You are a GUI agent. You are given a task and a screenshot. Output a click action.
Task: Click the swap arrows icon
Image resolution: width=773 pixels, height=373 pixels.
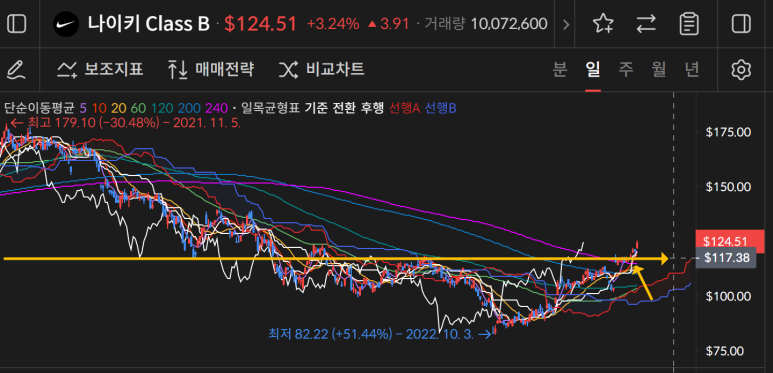click(x=646, y=24)
